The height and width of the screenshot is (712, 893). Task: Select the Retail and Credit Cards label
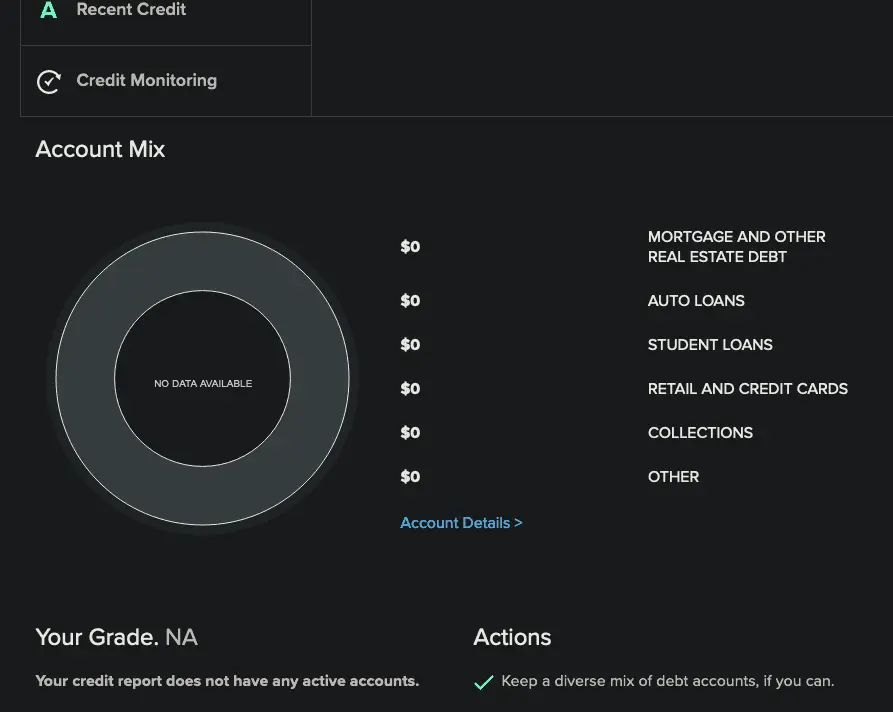coord(747,389)
